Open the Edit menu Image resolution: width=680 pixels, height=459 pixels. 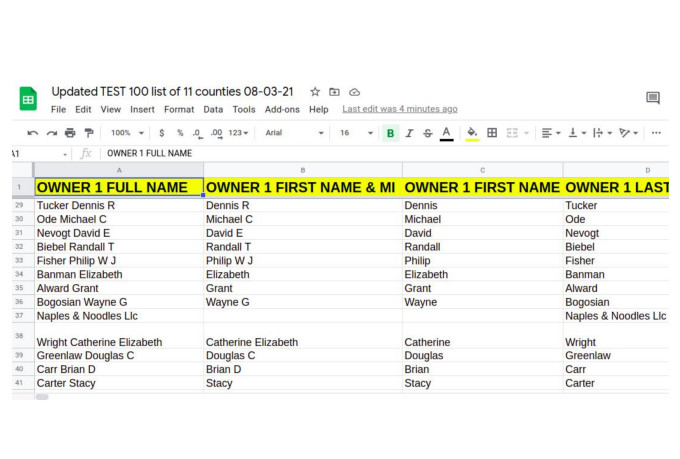[83, 109]
